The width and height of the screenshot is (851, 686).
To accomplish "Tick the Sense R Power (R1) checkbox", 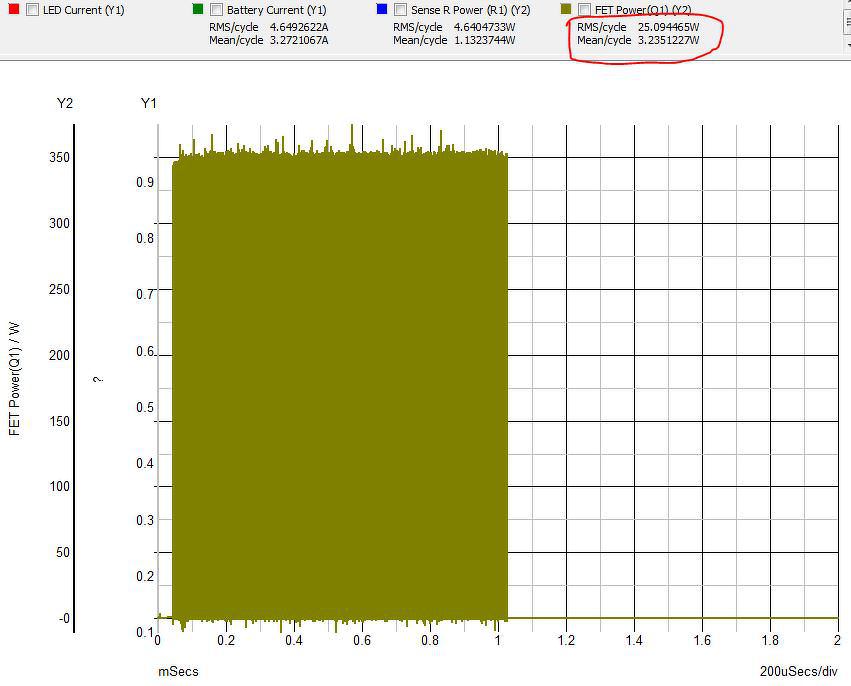I will tap(401, 10).
